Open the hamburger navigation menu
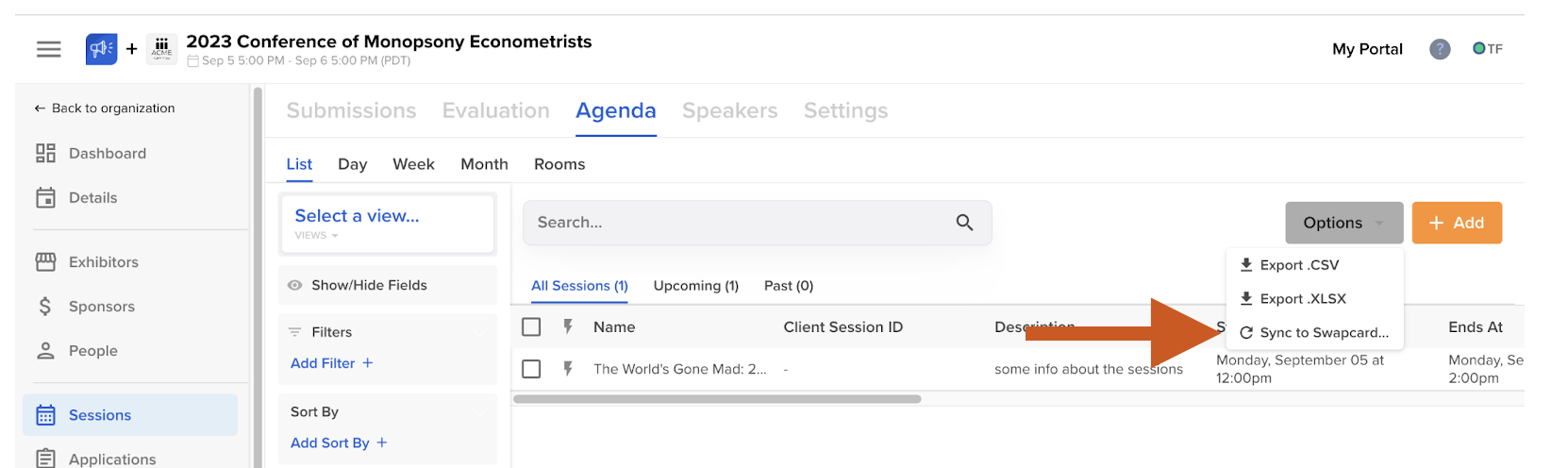 coord(48,49)
